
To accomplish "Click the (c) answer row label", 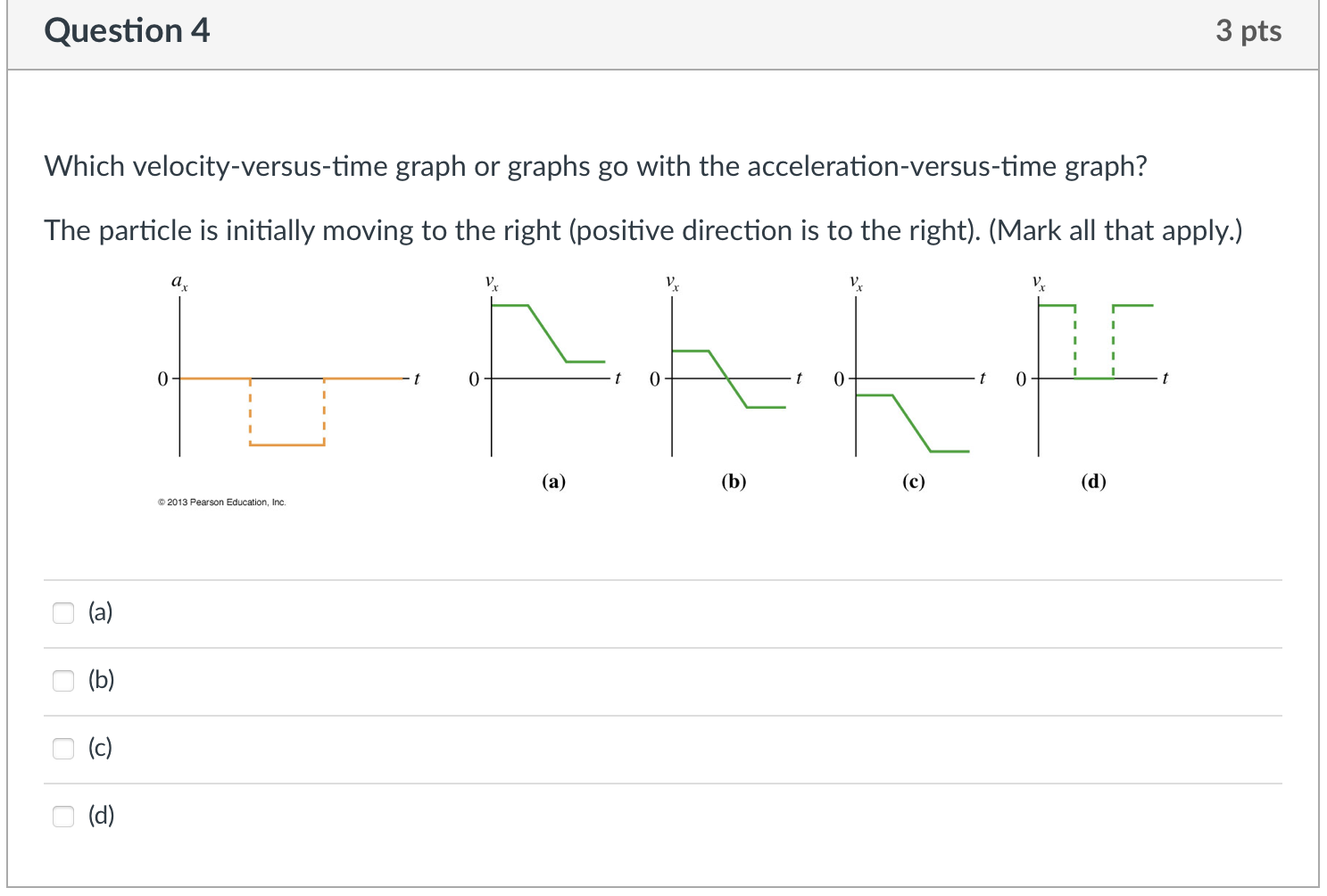I will pos(99,748).
